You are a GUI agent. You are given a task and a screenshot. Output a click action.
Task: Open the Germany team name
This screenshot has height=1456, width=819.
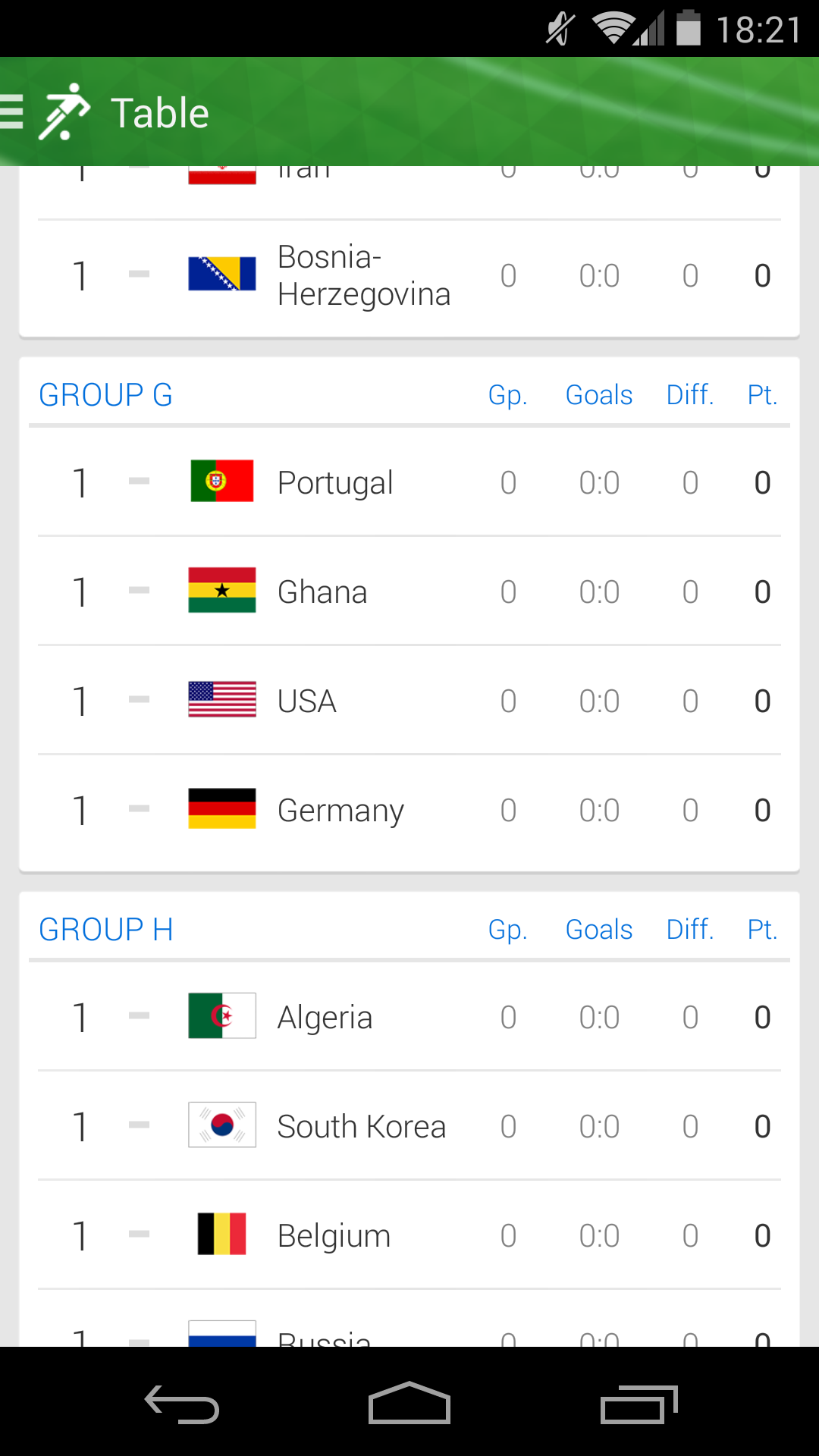click(340, 811)
